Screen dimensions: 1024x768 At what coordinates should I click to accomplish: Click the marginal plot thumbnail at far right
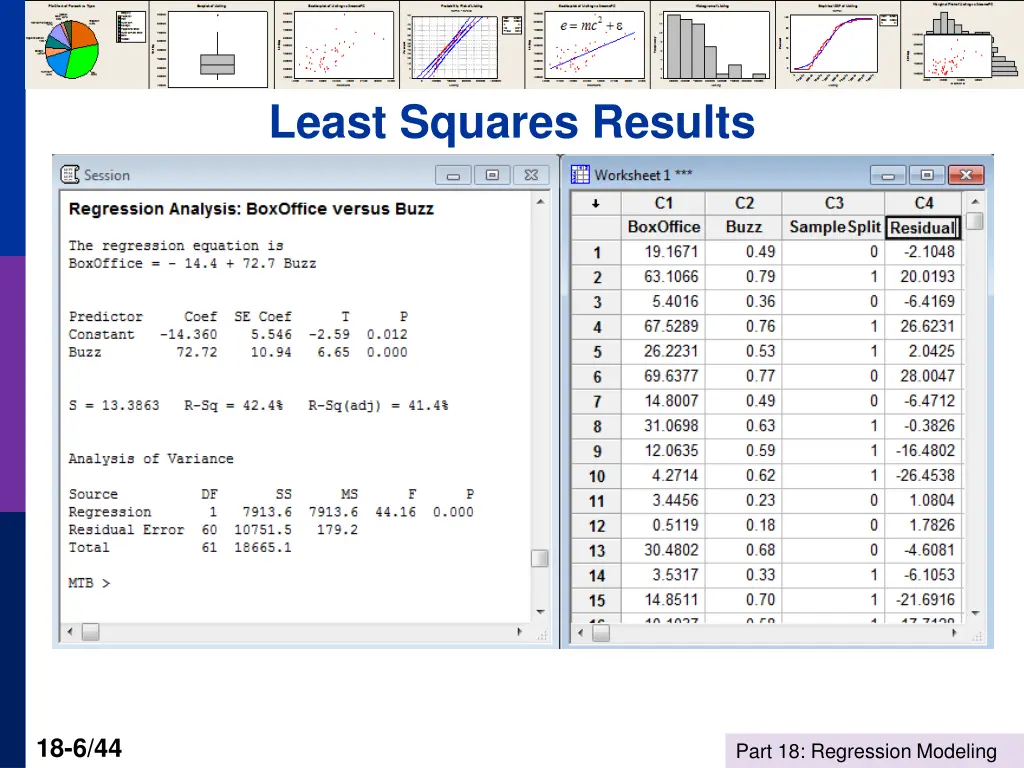(963, 44)
